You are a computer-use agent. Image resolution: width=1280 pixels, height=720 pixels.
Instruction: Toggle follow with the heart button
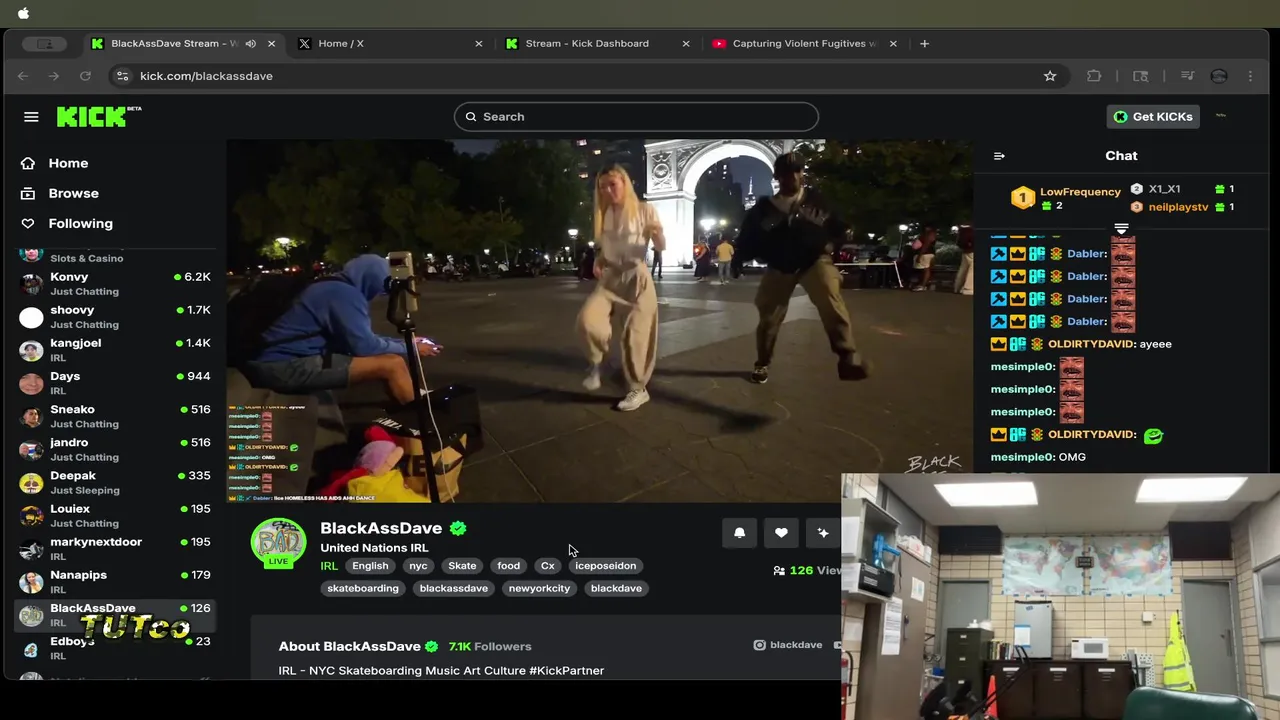point(781,533)
